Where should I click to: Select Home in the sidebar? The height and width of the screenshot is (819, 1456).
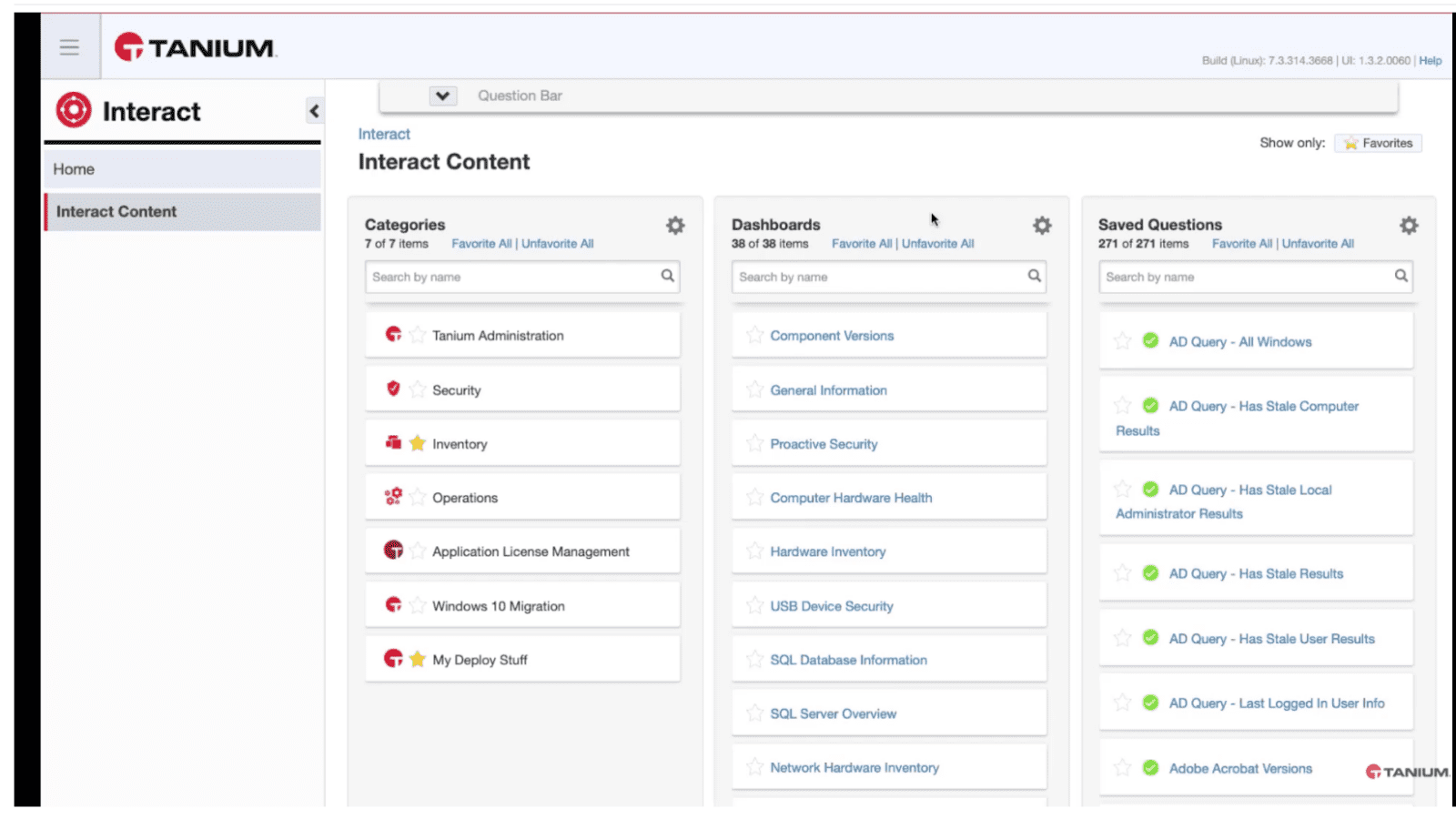(x=182, y=169)
